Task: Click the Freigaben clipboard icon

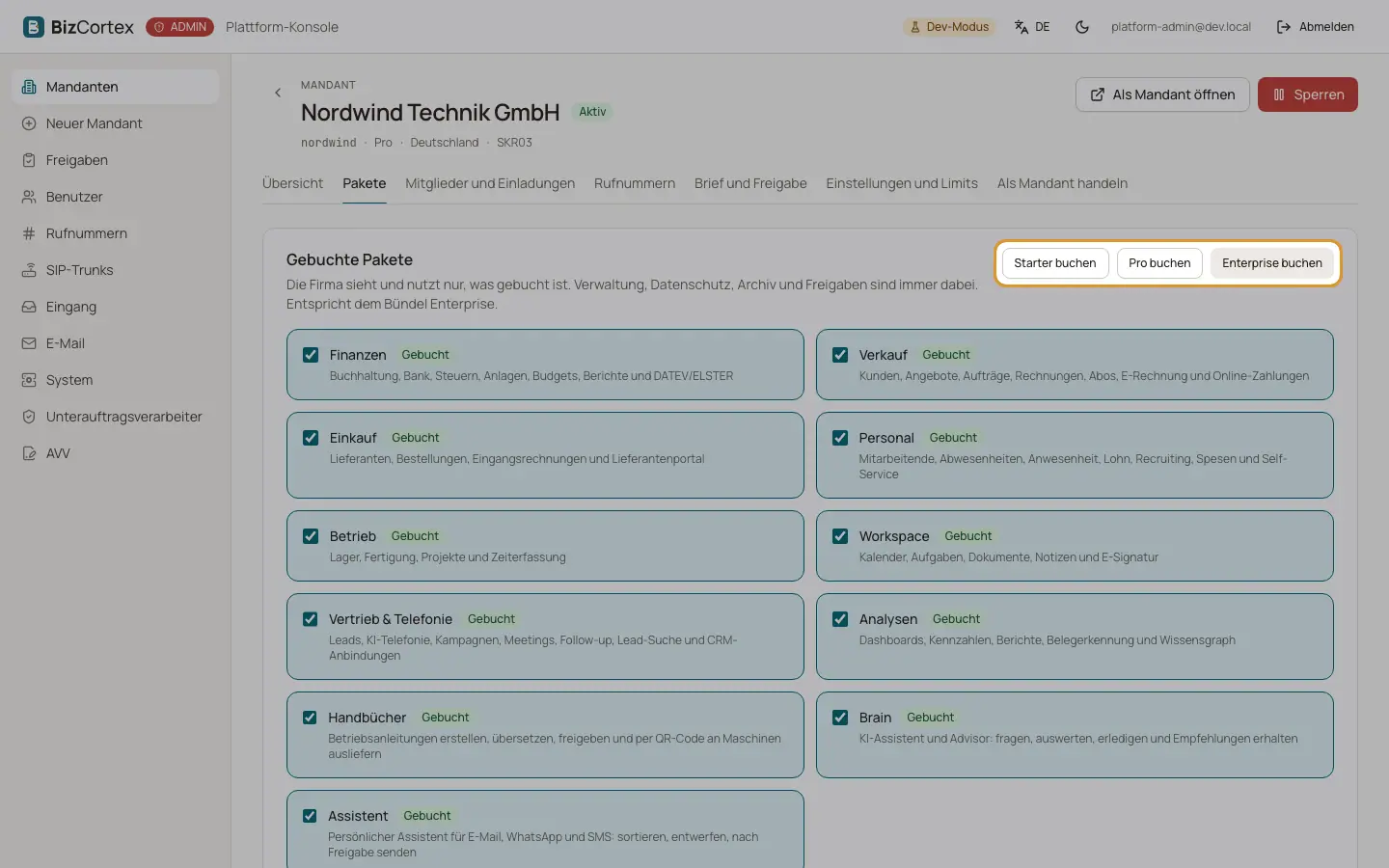Action: pos(29,160)
